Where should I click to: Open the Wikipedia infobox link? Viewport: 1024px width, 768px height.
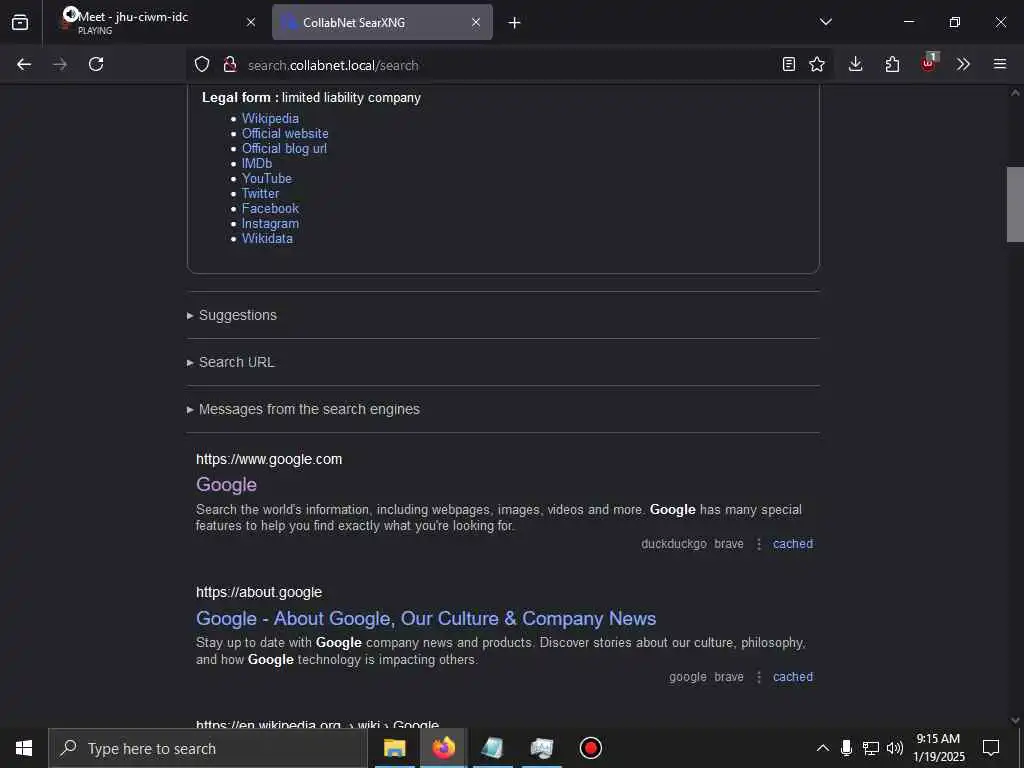tap(270, 118)
